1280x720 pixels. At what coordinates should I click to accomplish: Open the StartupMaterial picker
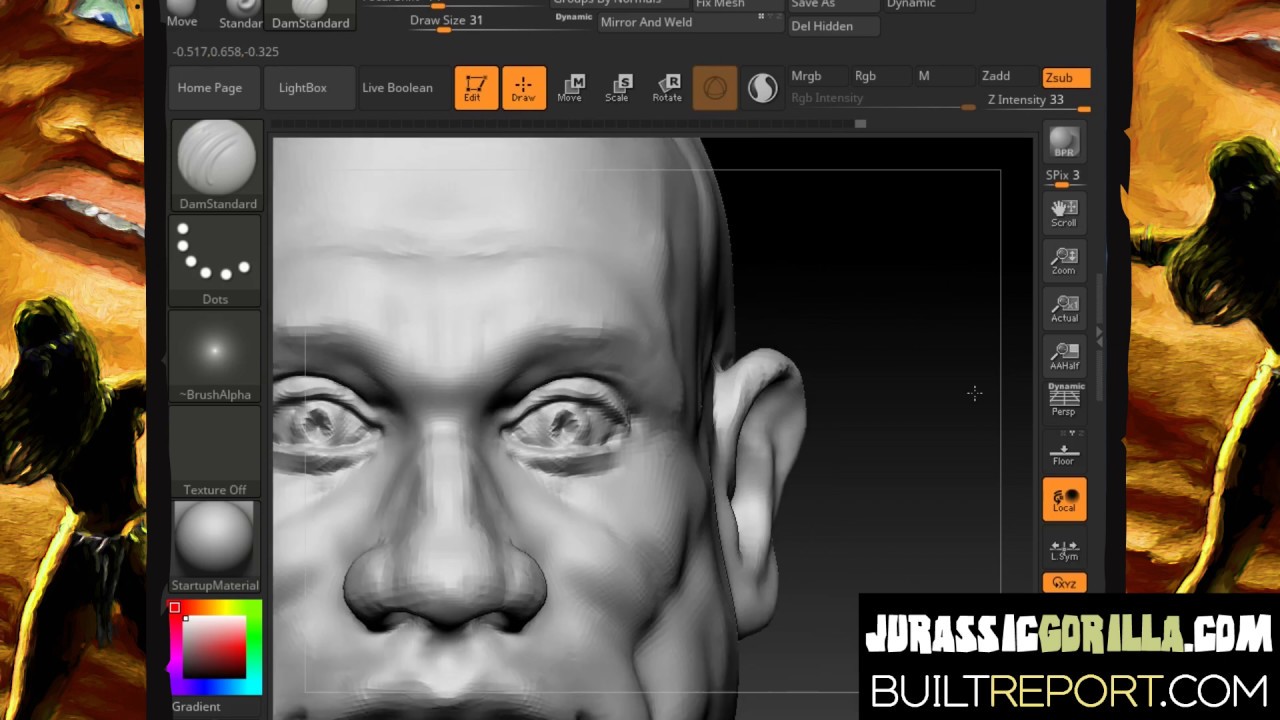(215, 547)
